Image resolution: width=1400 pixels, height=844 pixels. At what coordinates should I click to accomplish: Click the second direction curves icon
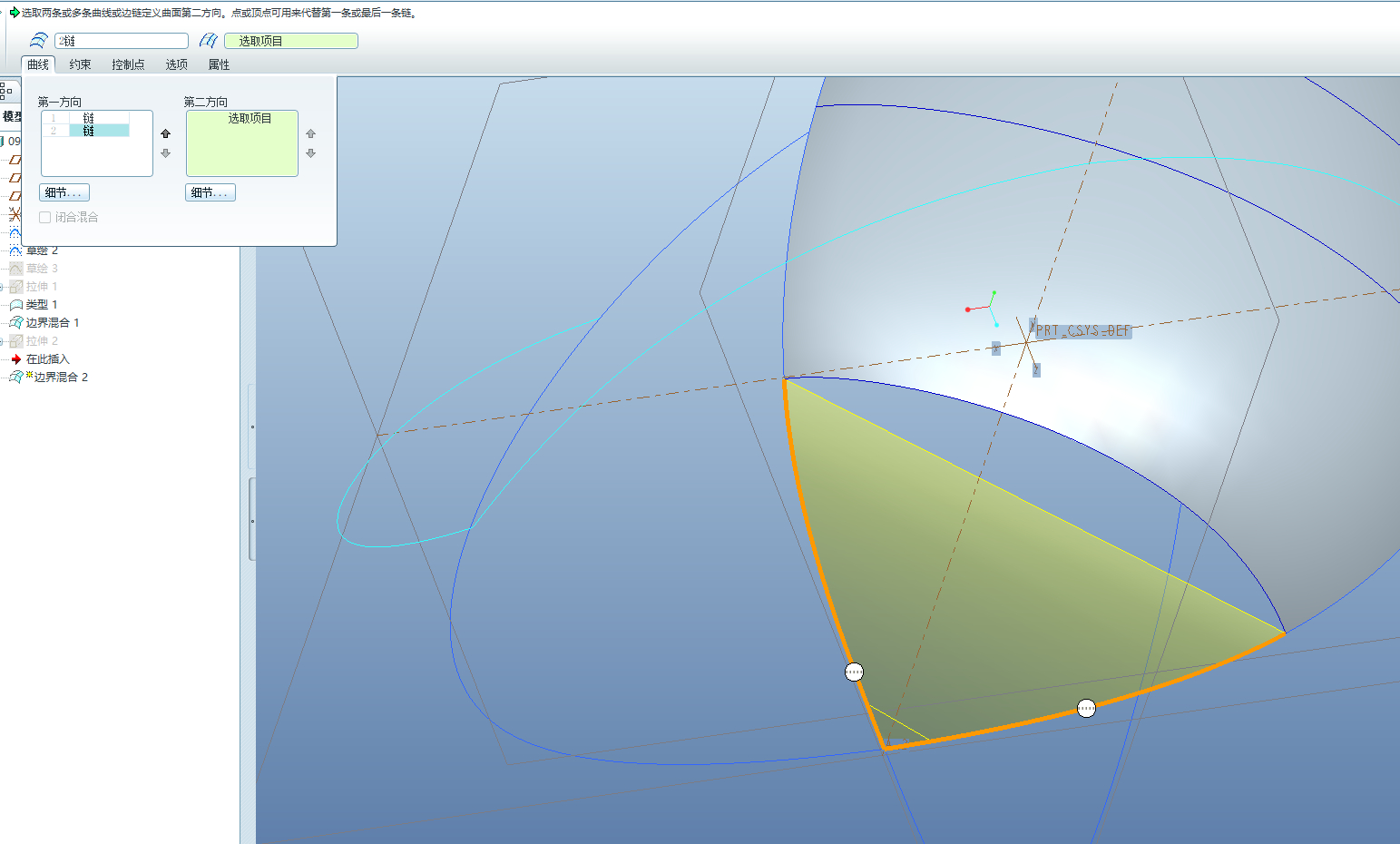coord(209,41)
